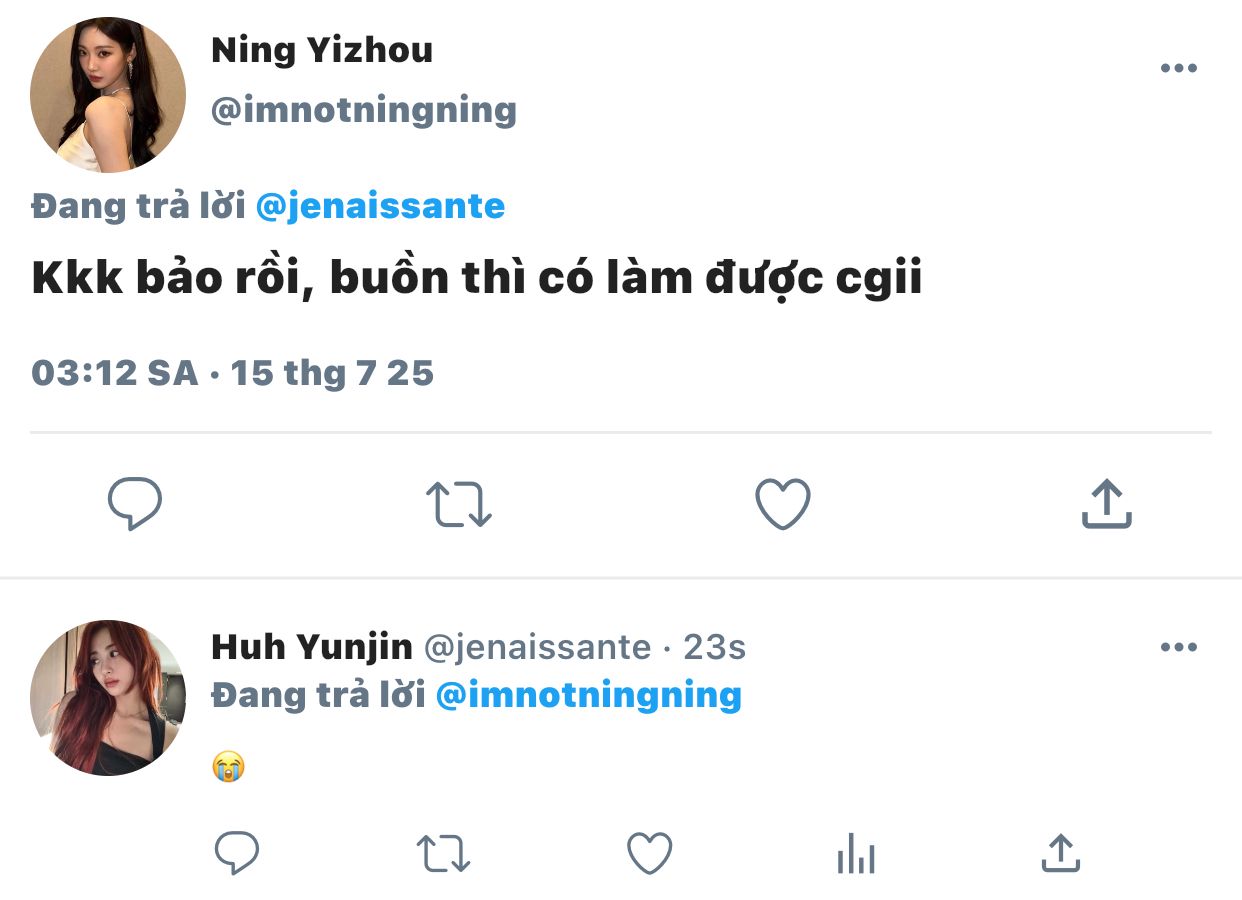Reply to Huh Yunjin's tweet
The height and width of the screenshot is (900, 1242).
[237, 854]
